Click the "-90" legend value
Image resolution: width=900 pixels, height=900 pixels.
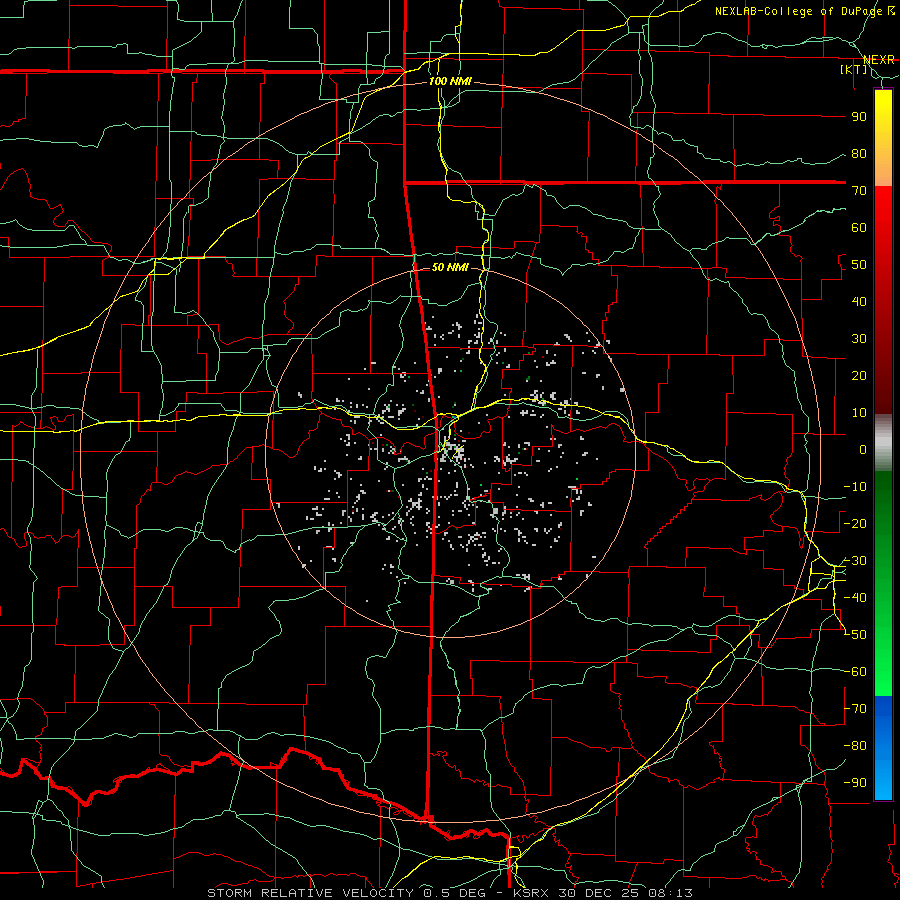855,783
